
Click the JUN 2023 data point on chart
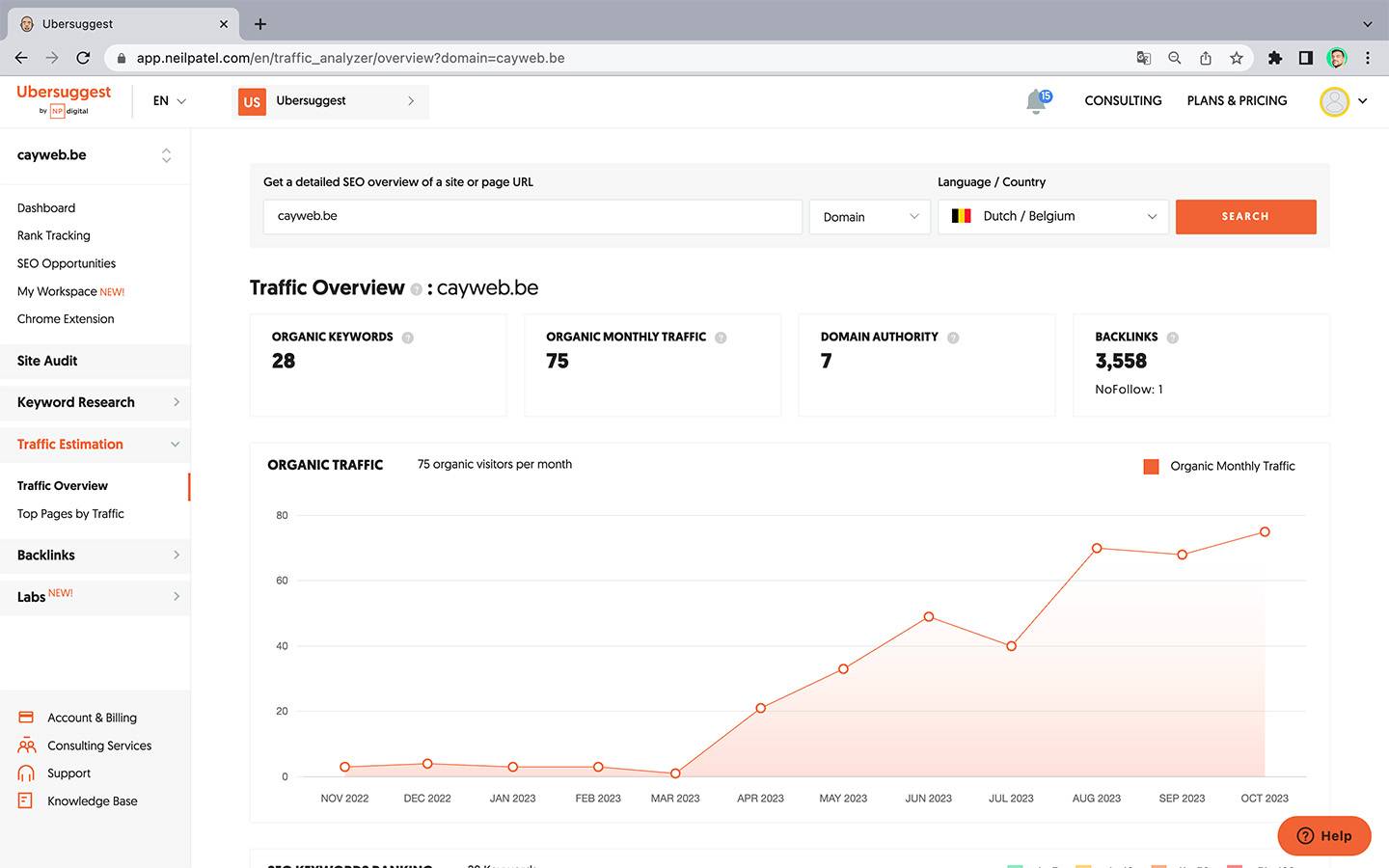pos(929,617)
